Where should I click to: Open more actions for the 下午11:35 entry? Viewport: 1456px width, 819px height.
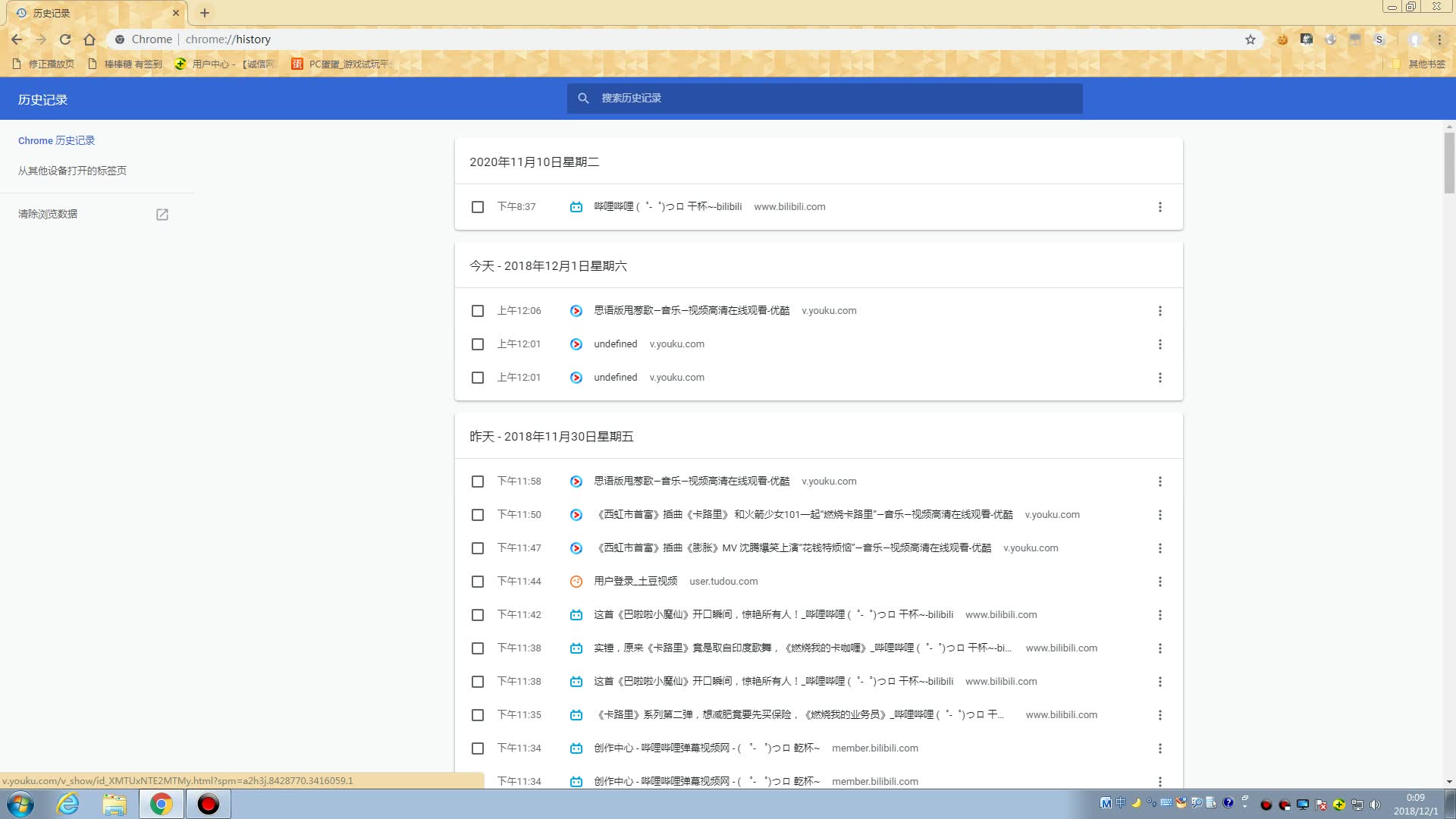tap(1159, 715)
